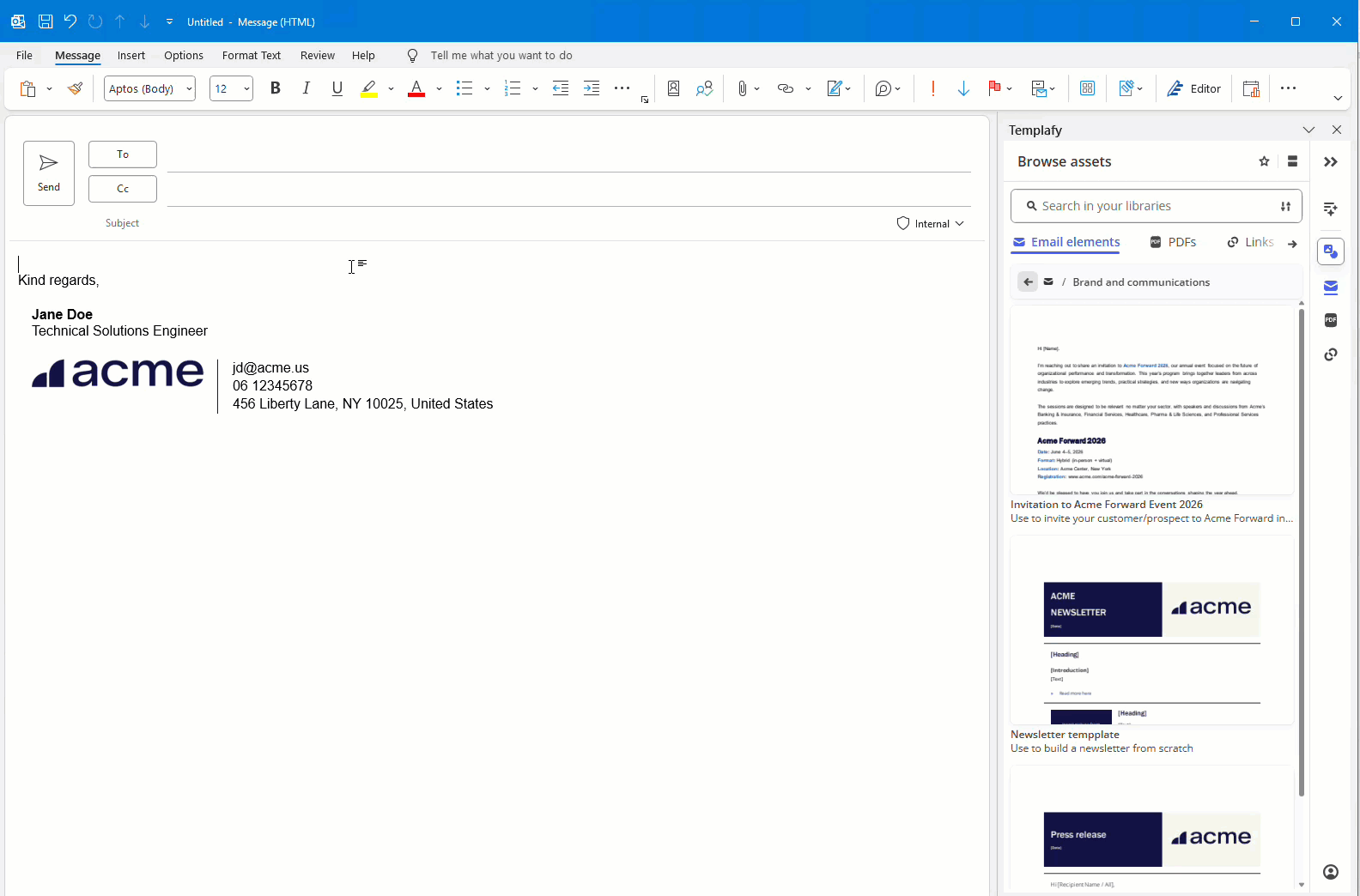The width and height of the screenshot is (1360, 896).
Task: Insert the Newsletter tempplate thumbnail
Action: point(1152,630)
